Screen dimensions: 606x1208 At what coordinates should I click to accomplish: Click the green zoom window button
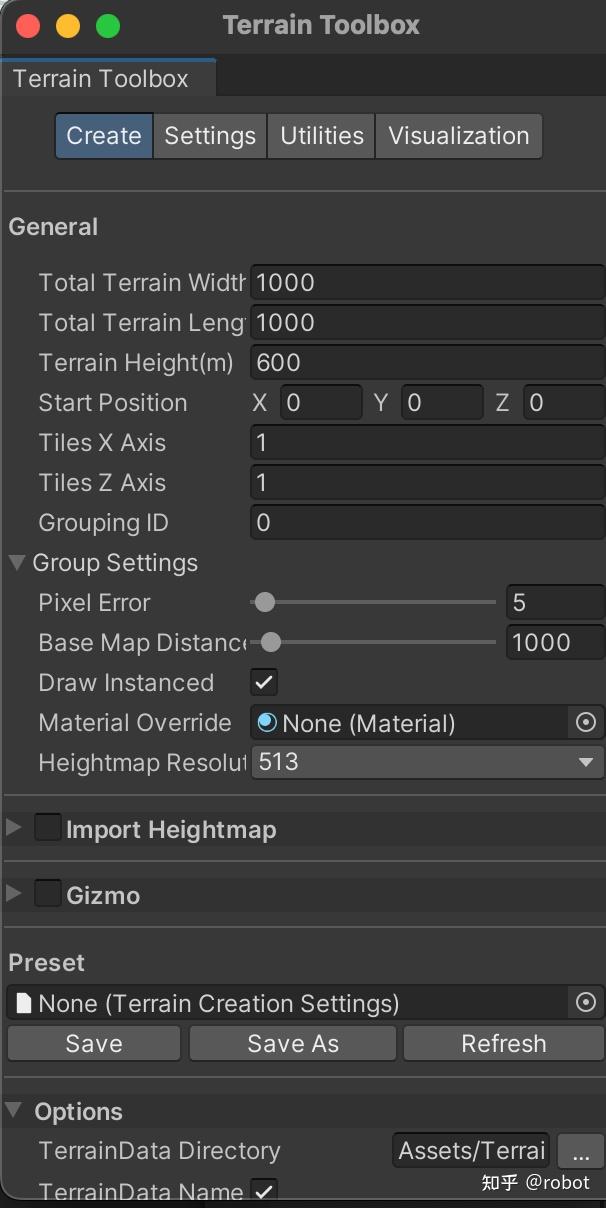(x=107, y=26)
